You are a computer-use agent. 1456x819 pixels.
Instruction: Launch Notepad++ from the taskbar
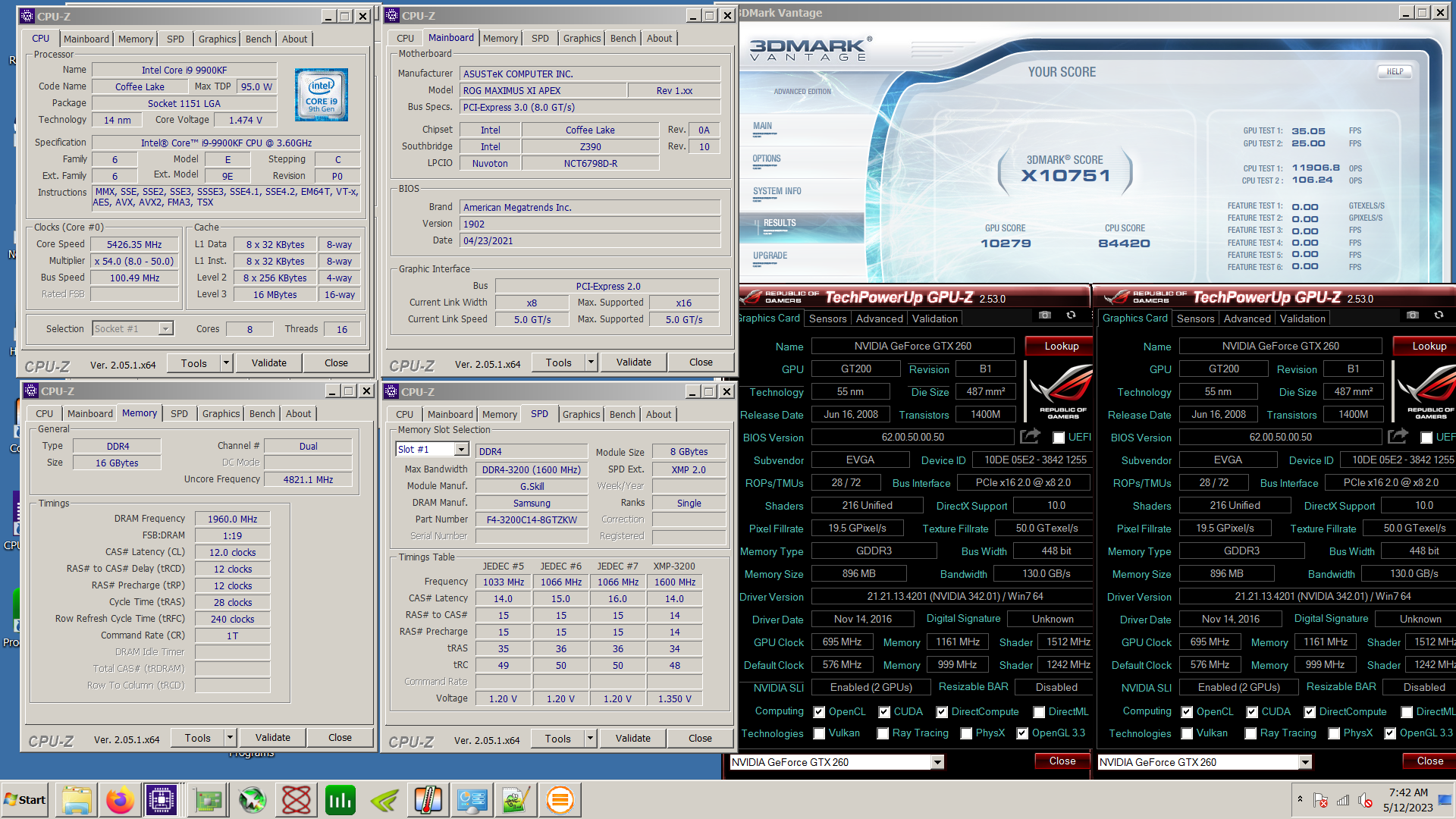tap(516, 800)
